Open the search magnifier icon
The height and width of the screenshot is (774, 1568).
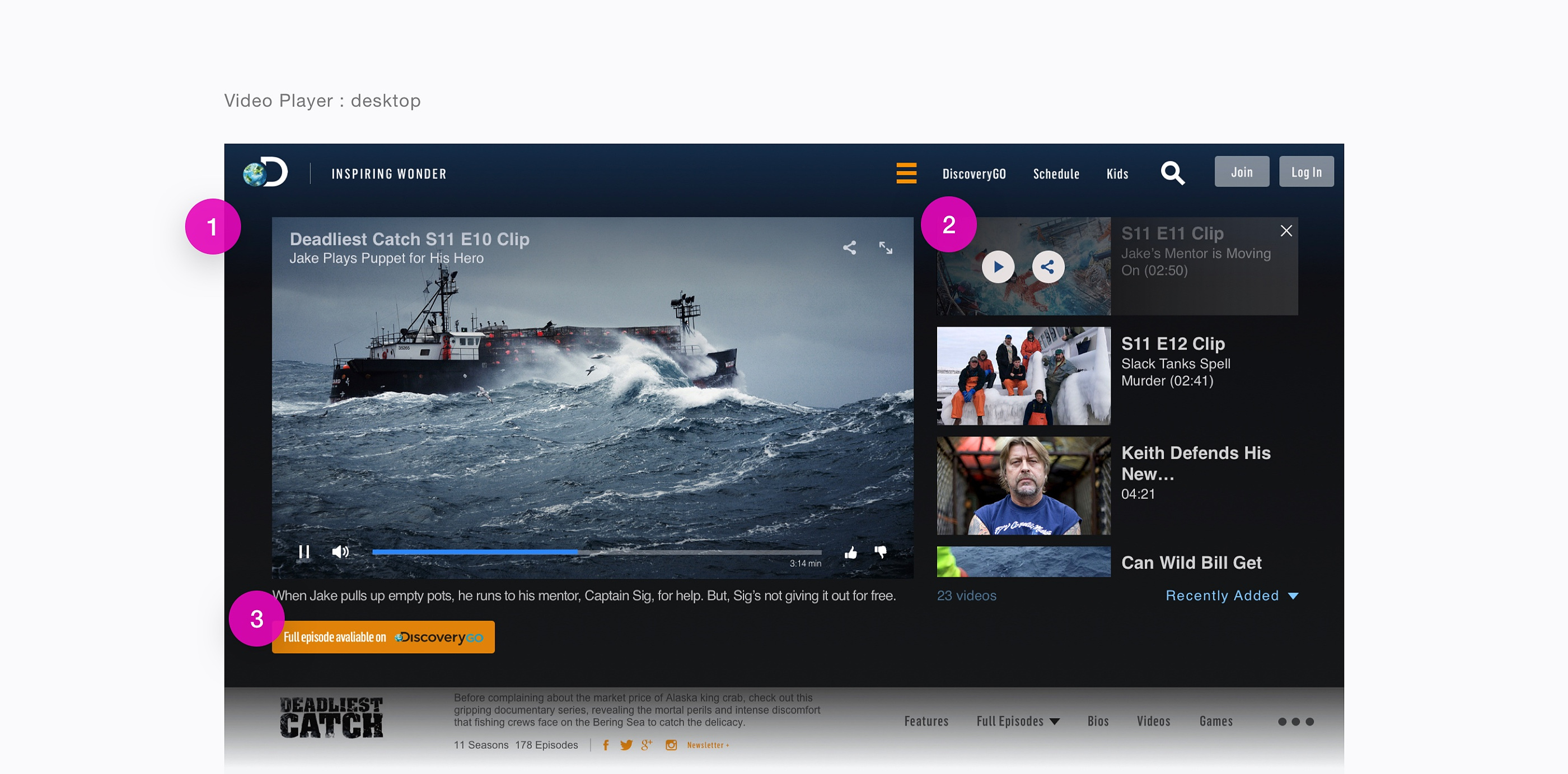pos(1172,173)
